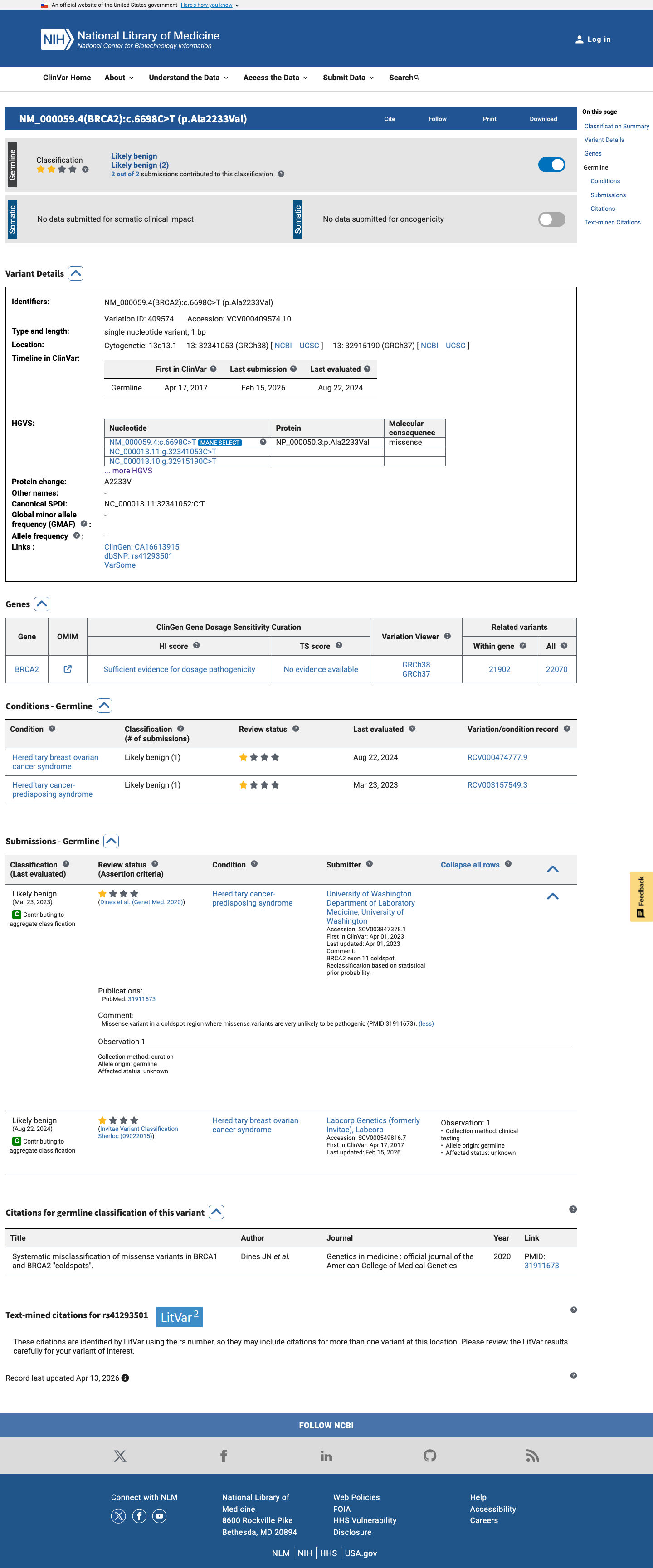Open ClinGen CA16613915 link
The width and height of the screenshot is (653, 1568).
(x=142, y=547)
